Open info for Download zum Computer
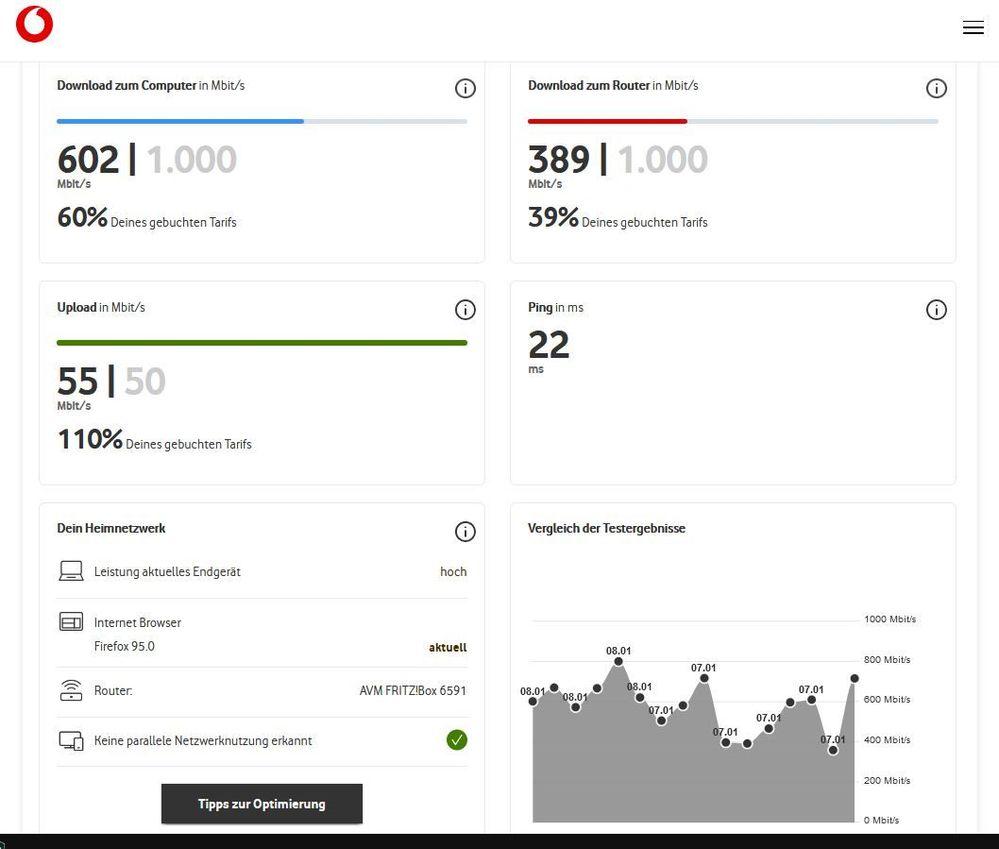The image size is (999, 849). [x=465, y=88]
